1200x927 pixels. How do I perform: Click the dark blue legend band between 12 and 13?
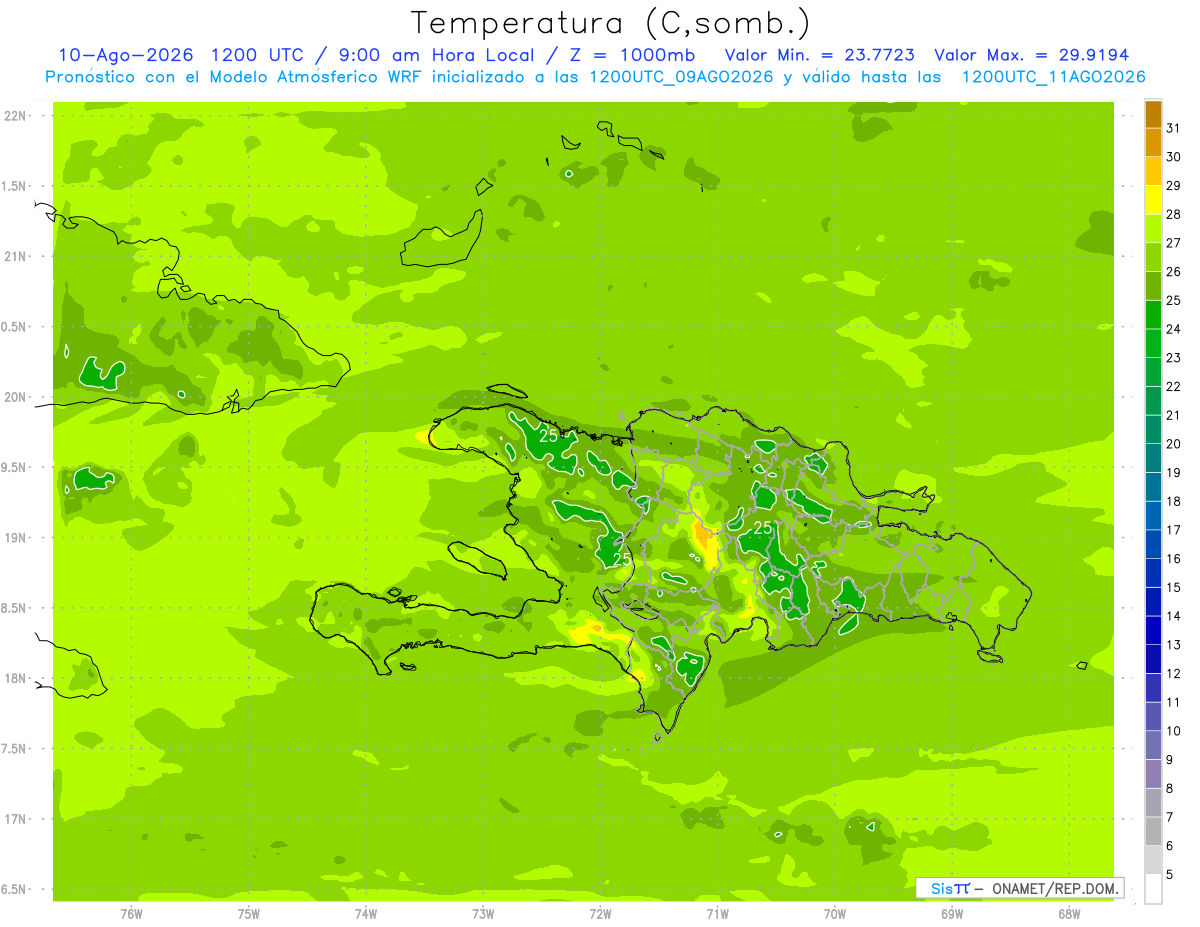point(1153,659)
